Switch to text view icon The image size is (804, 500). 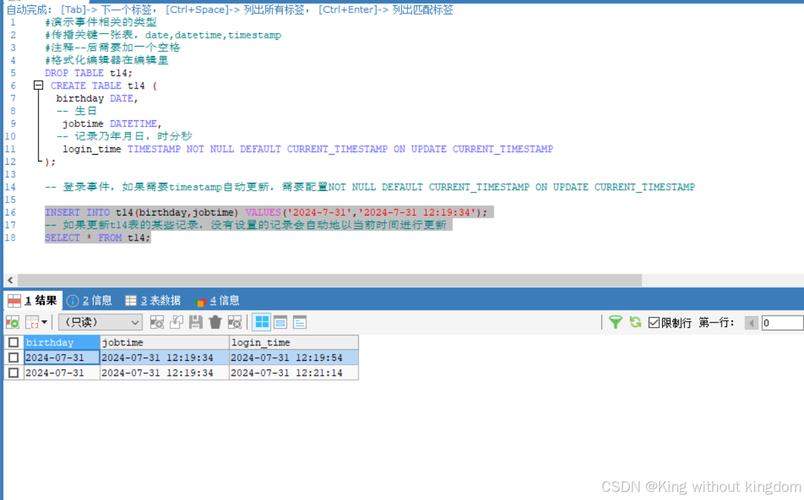[x=299, y=323]
